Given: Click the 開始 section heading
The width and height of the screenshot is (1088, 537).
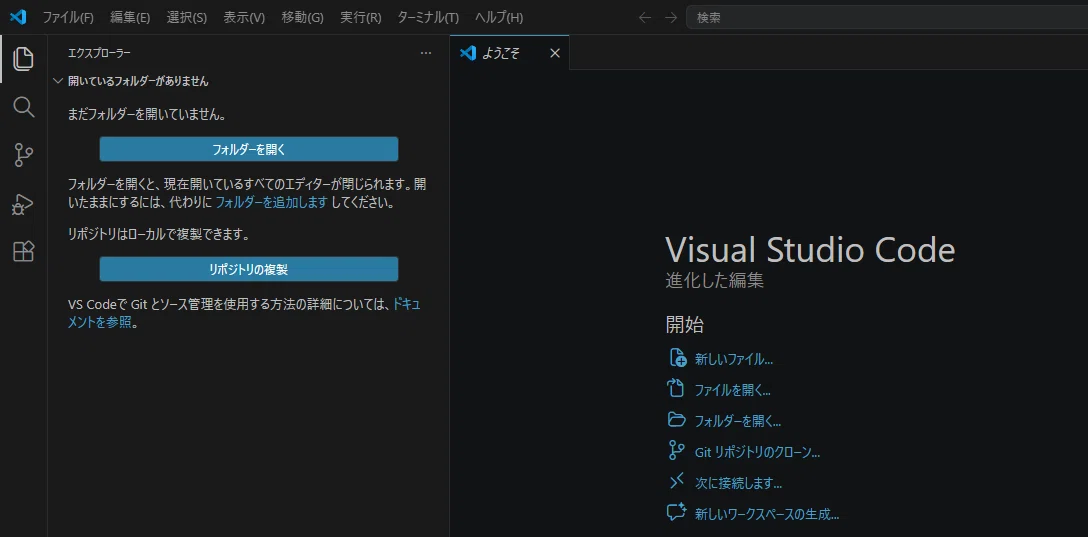Looking at the screenshot, I should [x=686, y=324].
